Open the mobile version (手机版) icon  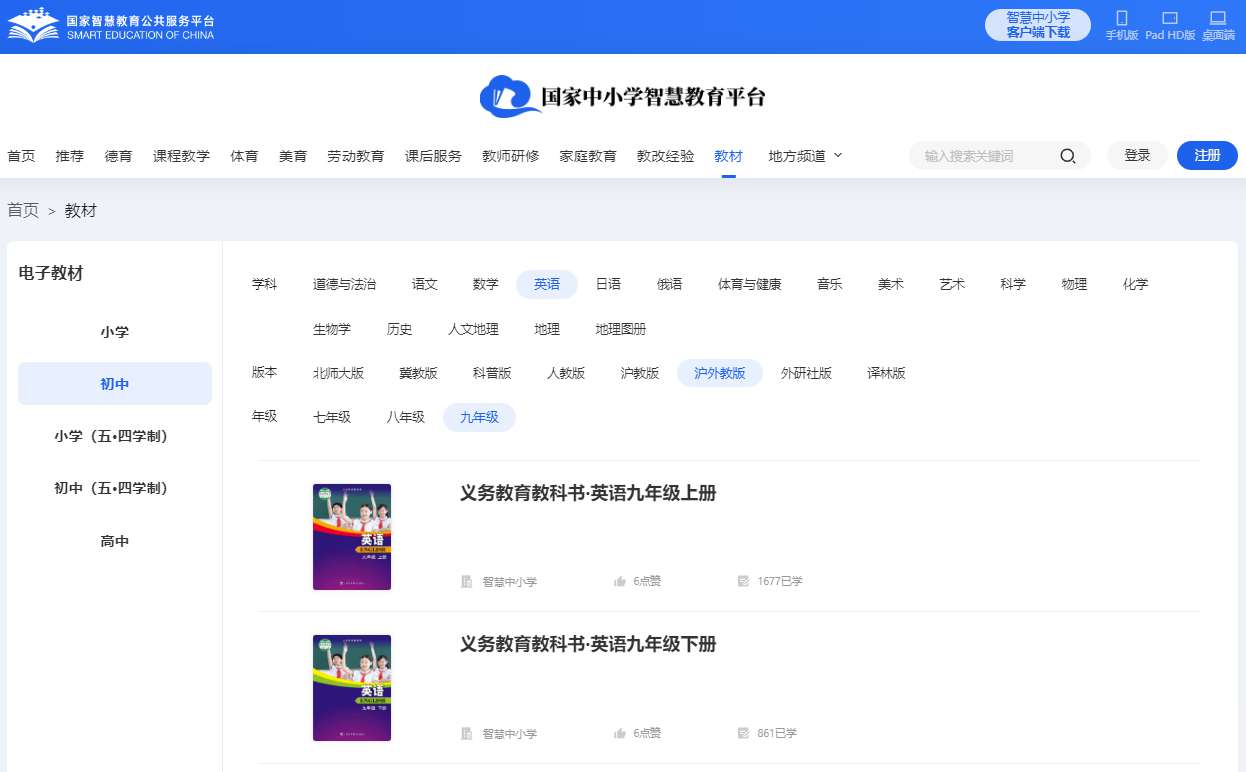(x=1121, y=19)
